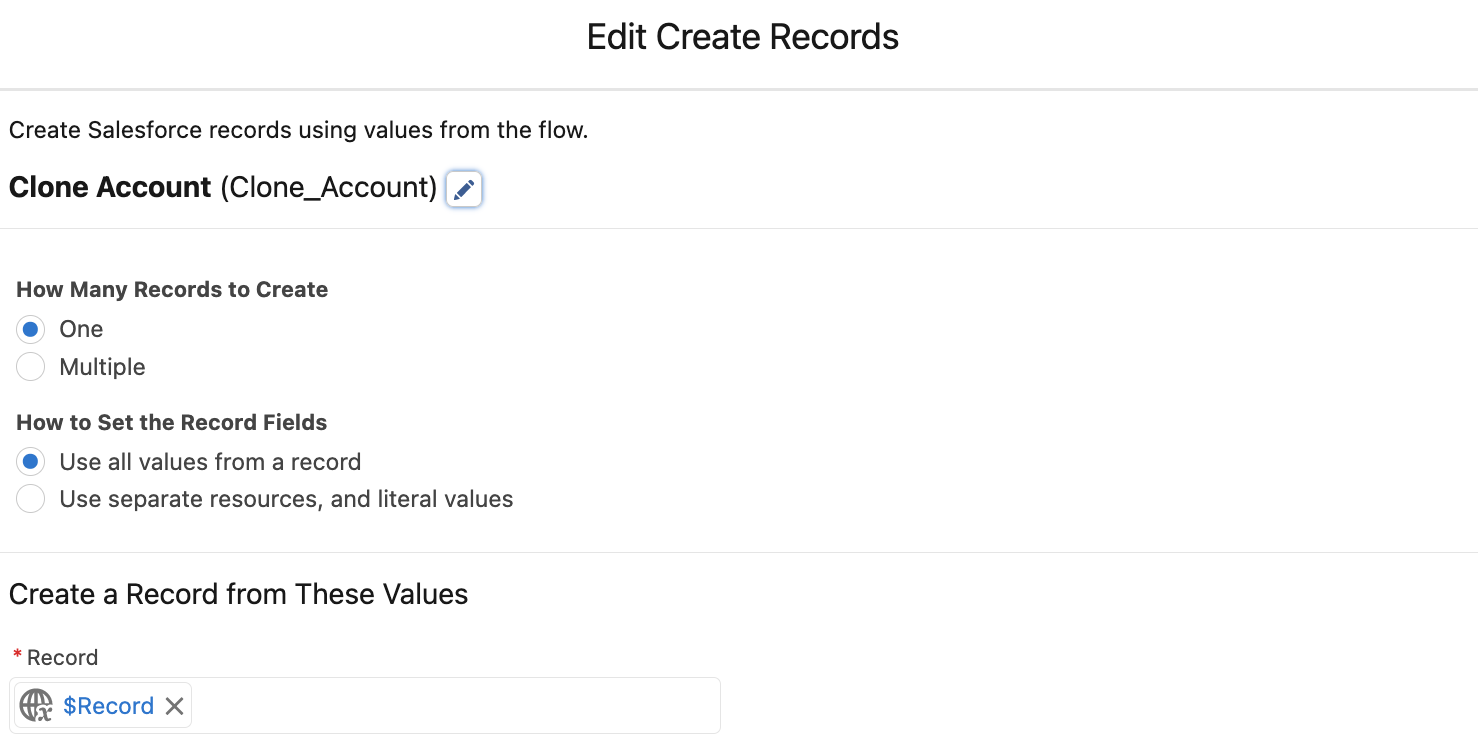1478x756 pixels.
Task: Click the red required asterisk beside Record
Action: pyautogui.click(x=17, y=655)
